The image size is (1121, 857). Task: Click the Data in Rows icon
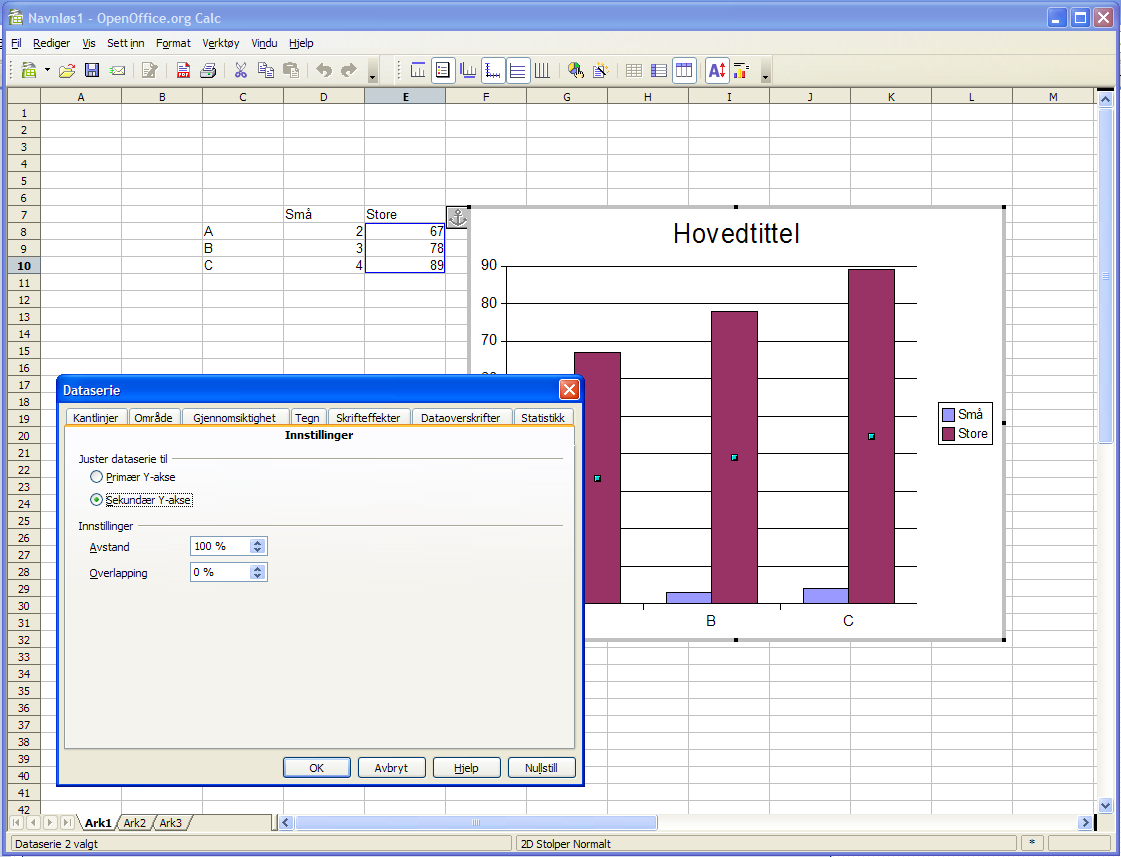coord(658,70)
